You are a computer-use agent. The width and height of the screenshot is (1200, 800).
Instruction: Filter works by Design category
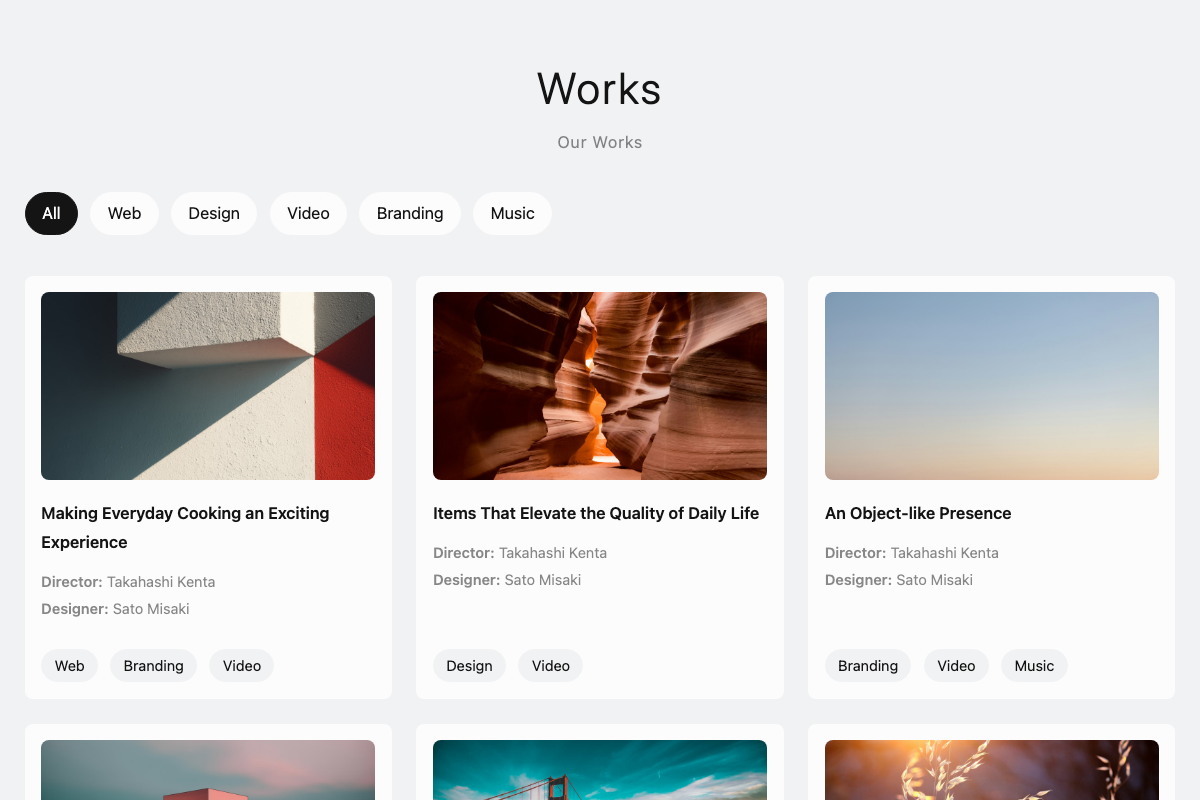click(x=214, y=213)
